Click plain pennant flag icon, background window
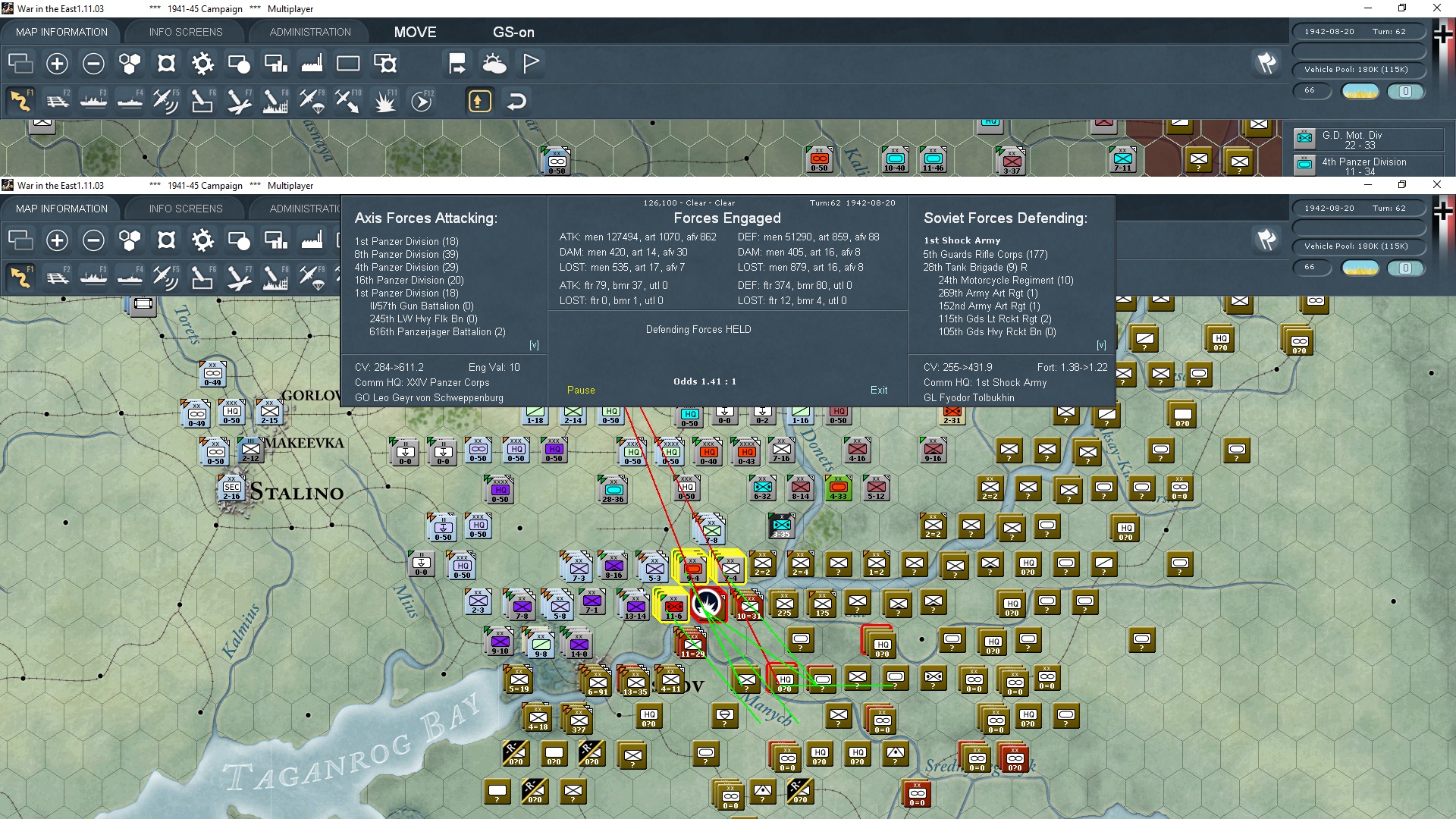The width and height of the screenshot is (1456, 819). pos(531,64)
